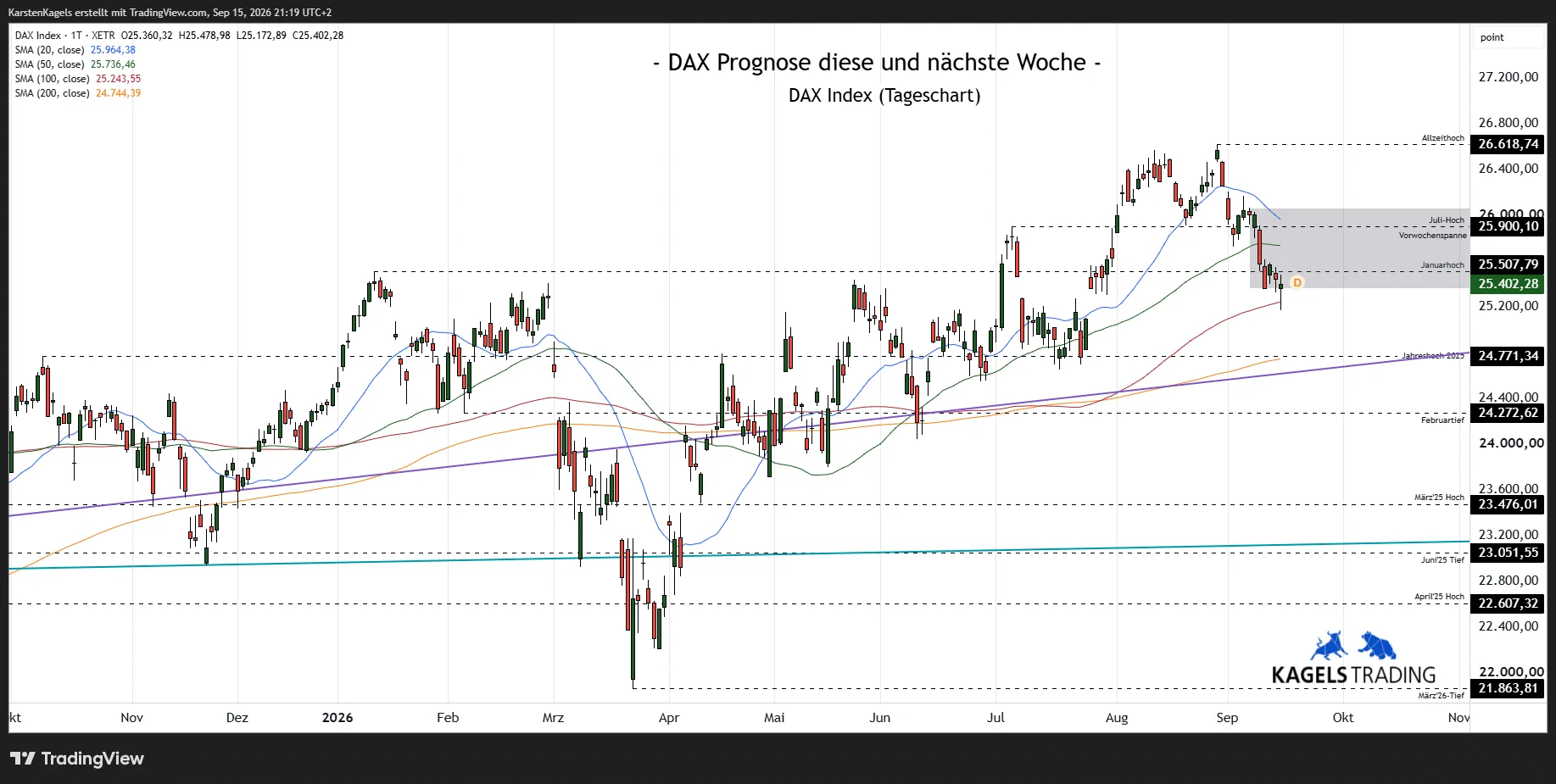
Task: Click the 23.051,55 price label
Action: (x=1508, y=553)
